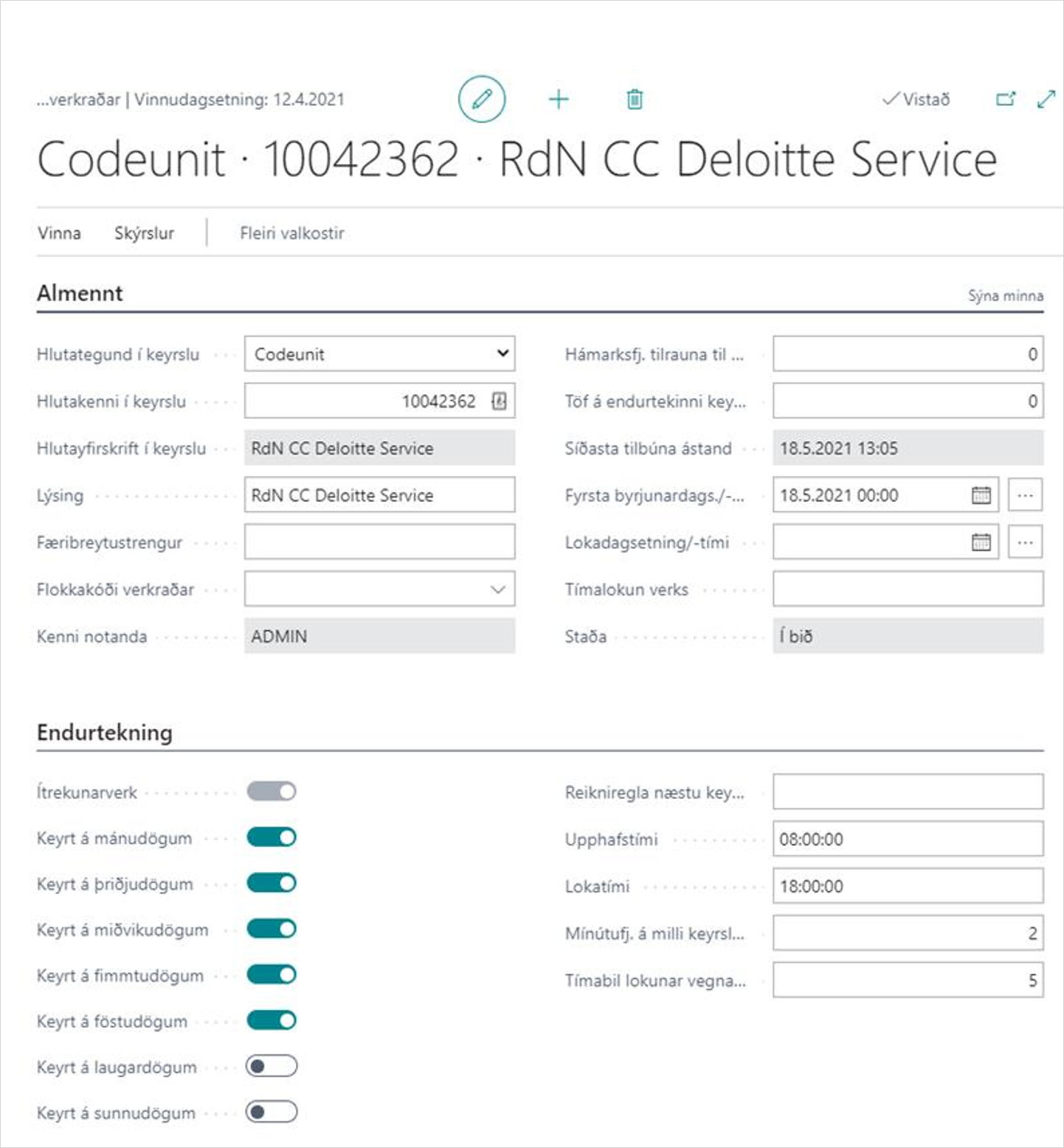Click the pencil edit icon
This screenshot has width=1064, height=1148.
(x=482, y=99)
